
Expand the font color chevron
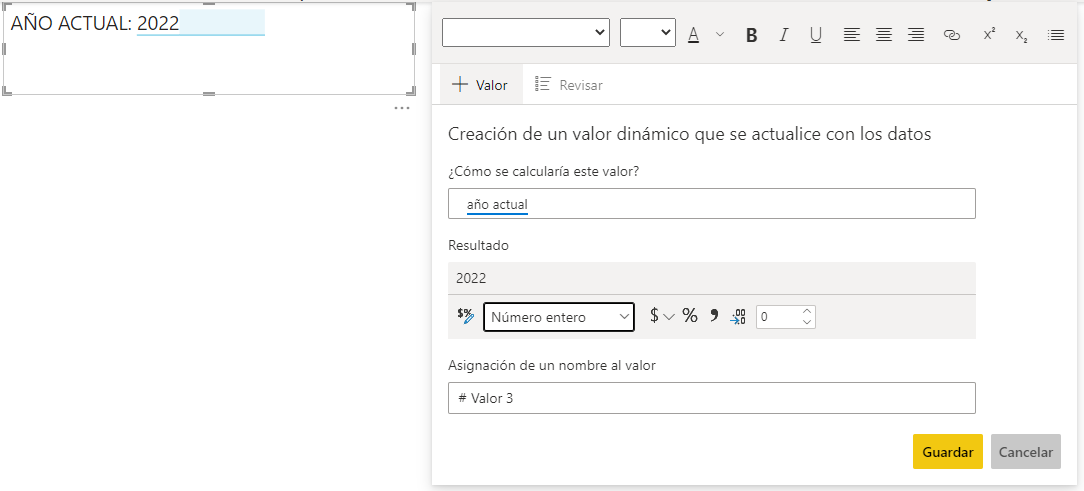coord(720,35)
